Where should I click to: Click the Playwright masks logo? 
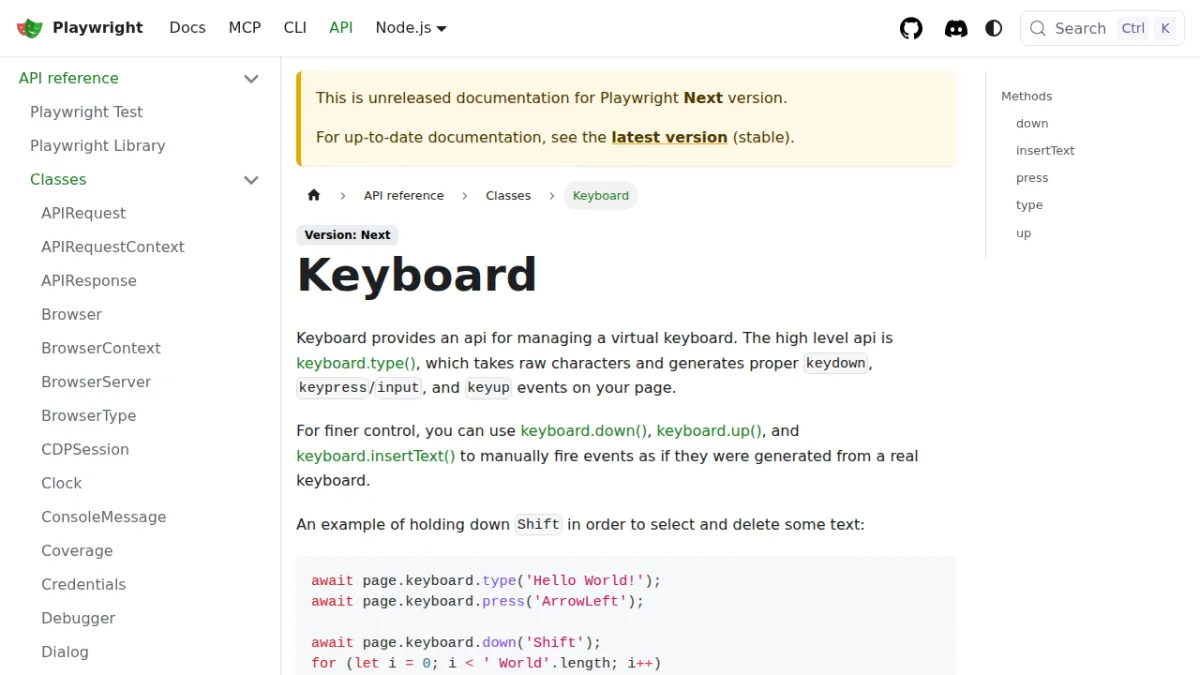[30, 28]
